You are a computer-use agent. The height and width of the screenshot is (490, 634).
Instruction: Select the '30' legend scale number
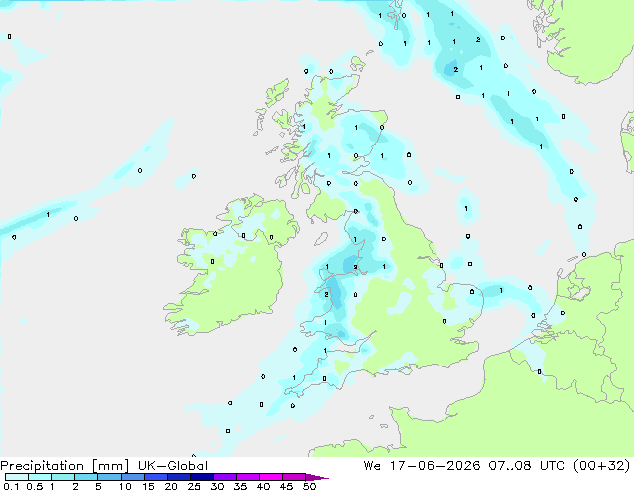217,486
